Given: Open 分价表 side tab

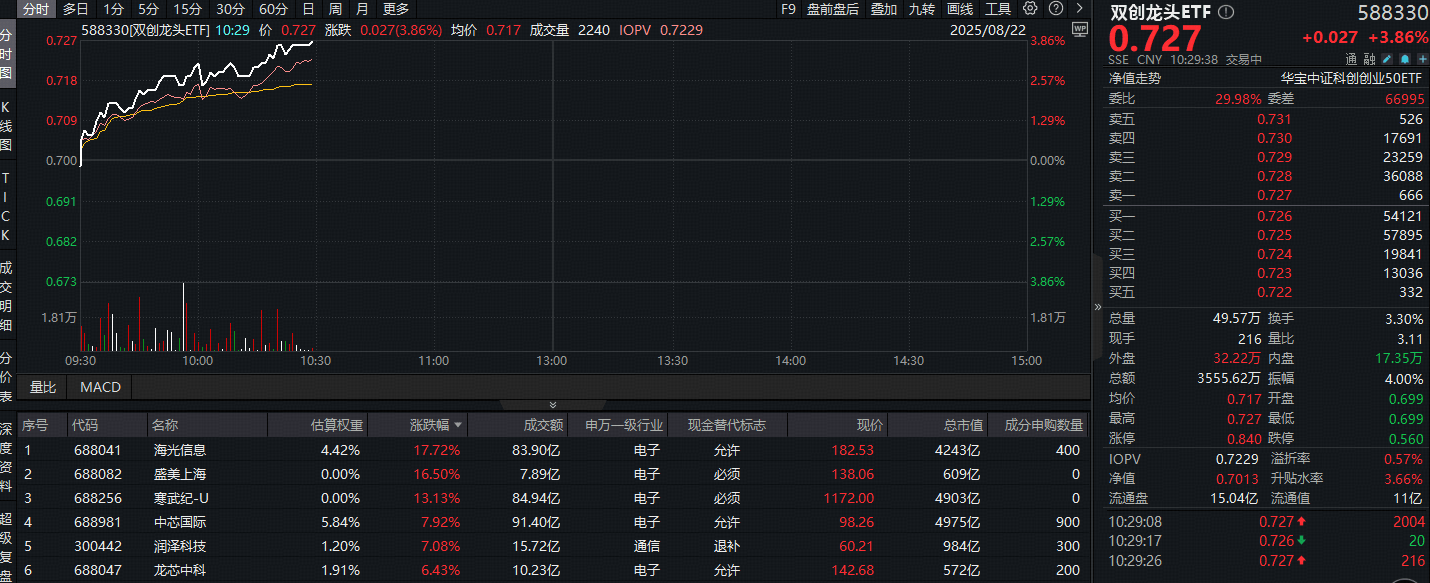Looking at the screenshot, I should point(7,377).
